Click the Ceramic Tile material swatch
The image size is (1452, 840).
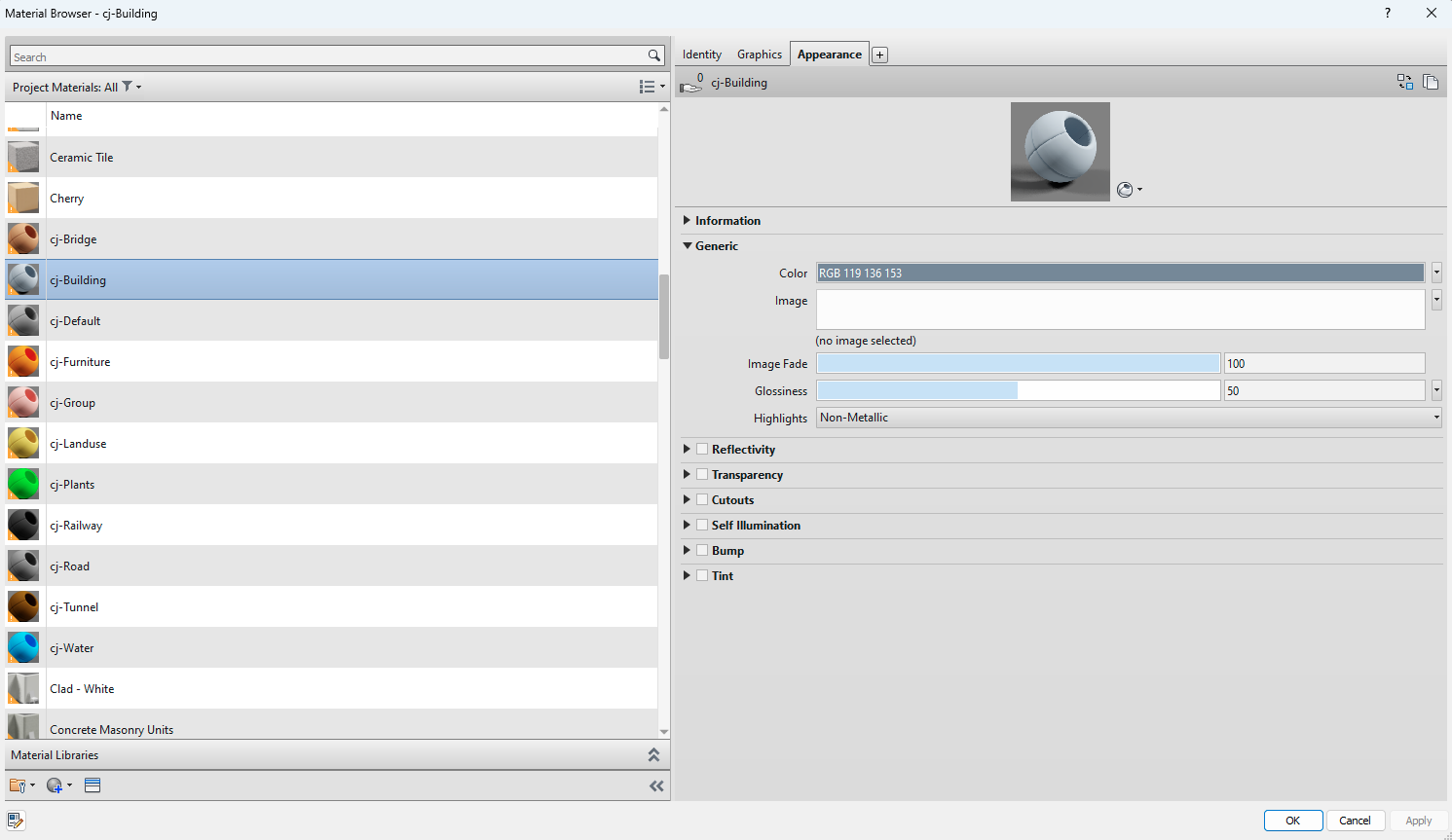(x=23, y=157)
